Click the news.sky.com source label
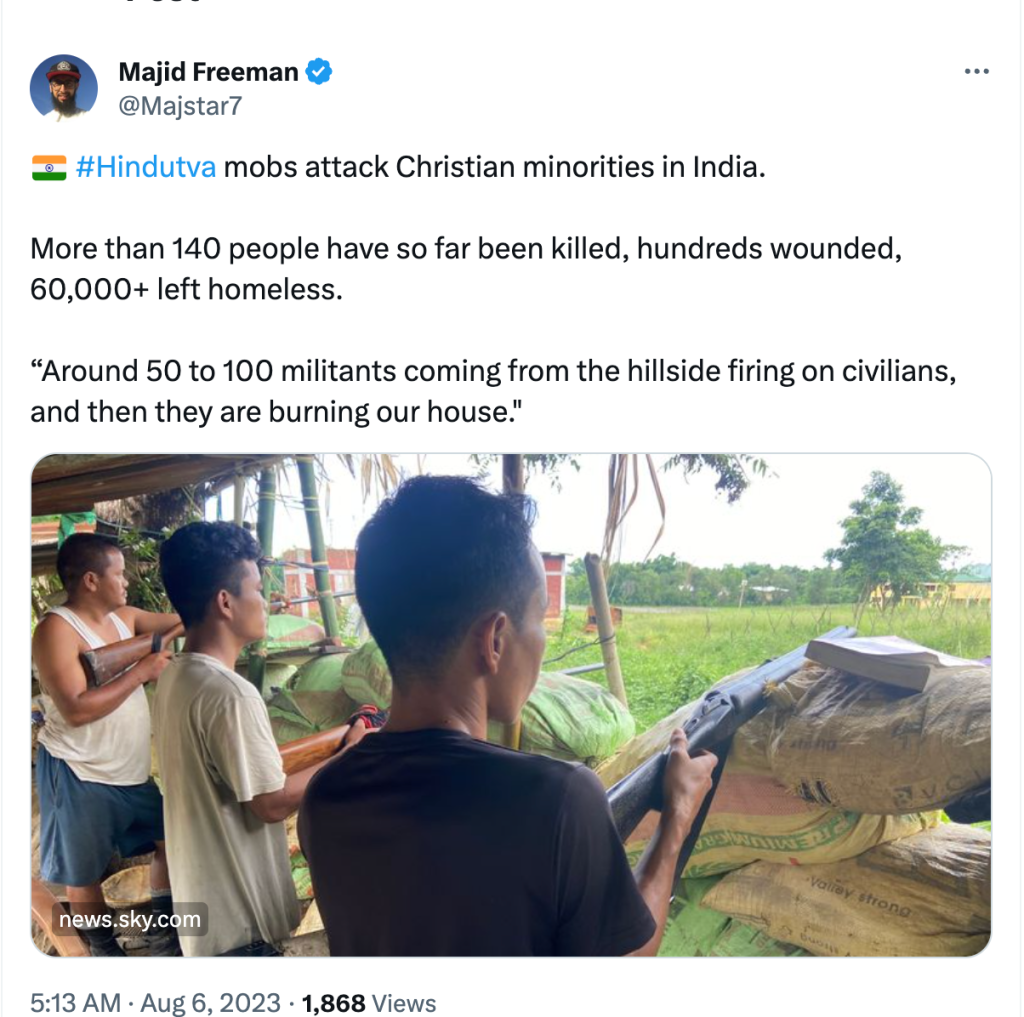Image resolution: width=1024 pixels, height=1017 pixels. (129, 919)
